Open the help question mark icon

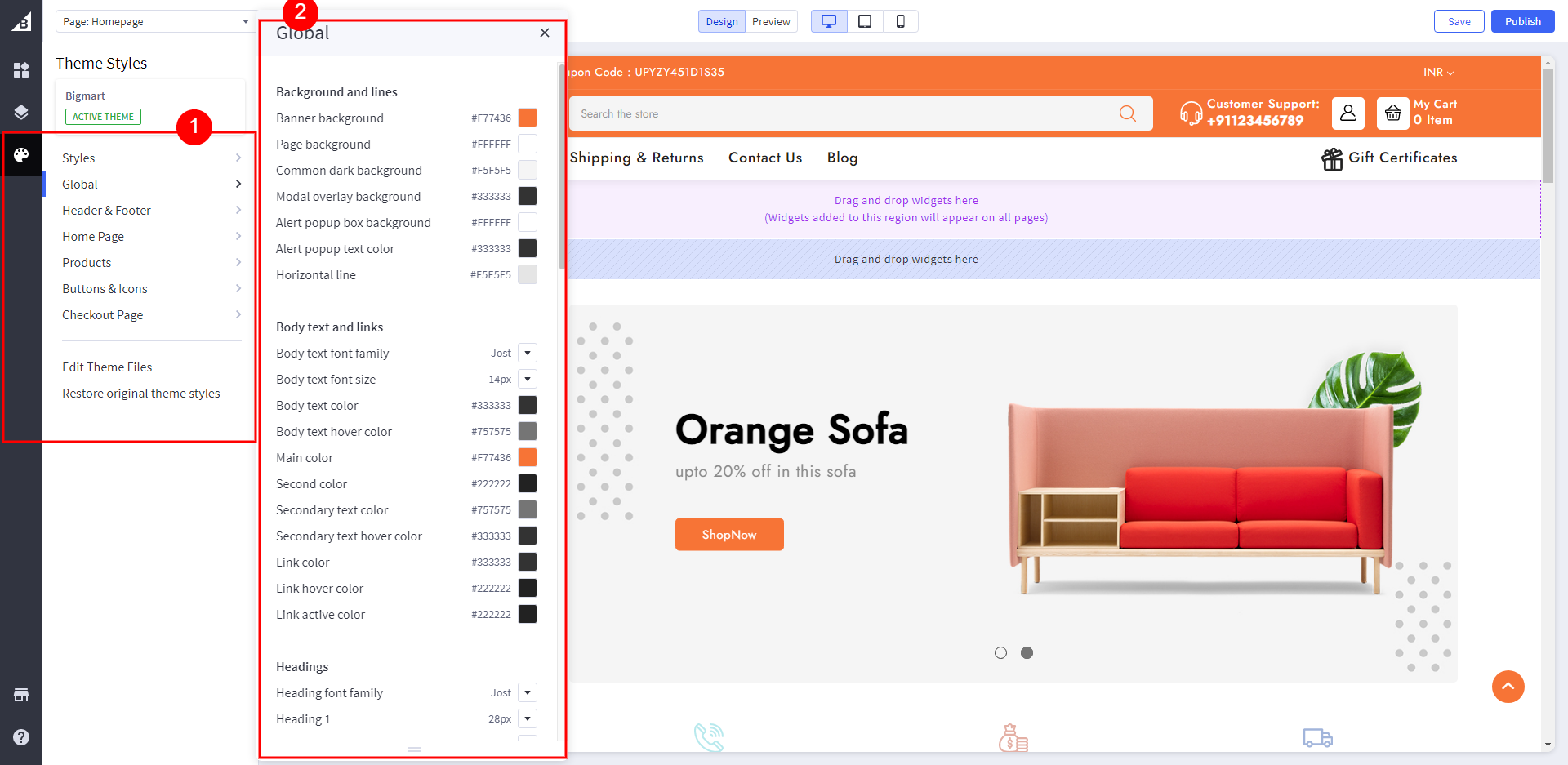point(21,737)
